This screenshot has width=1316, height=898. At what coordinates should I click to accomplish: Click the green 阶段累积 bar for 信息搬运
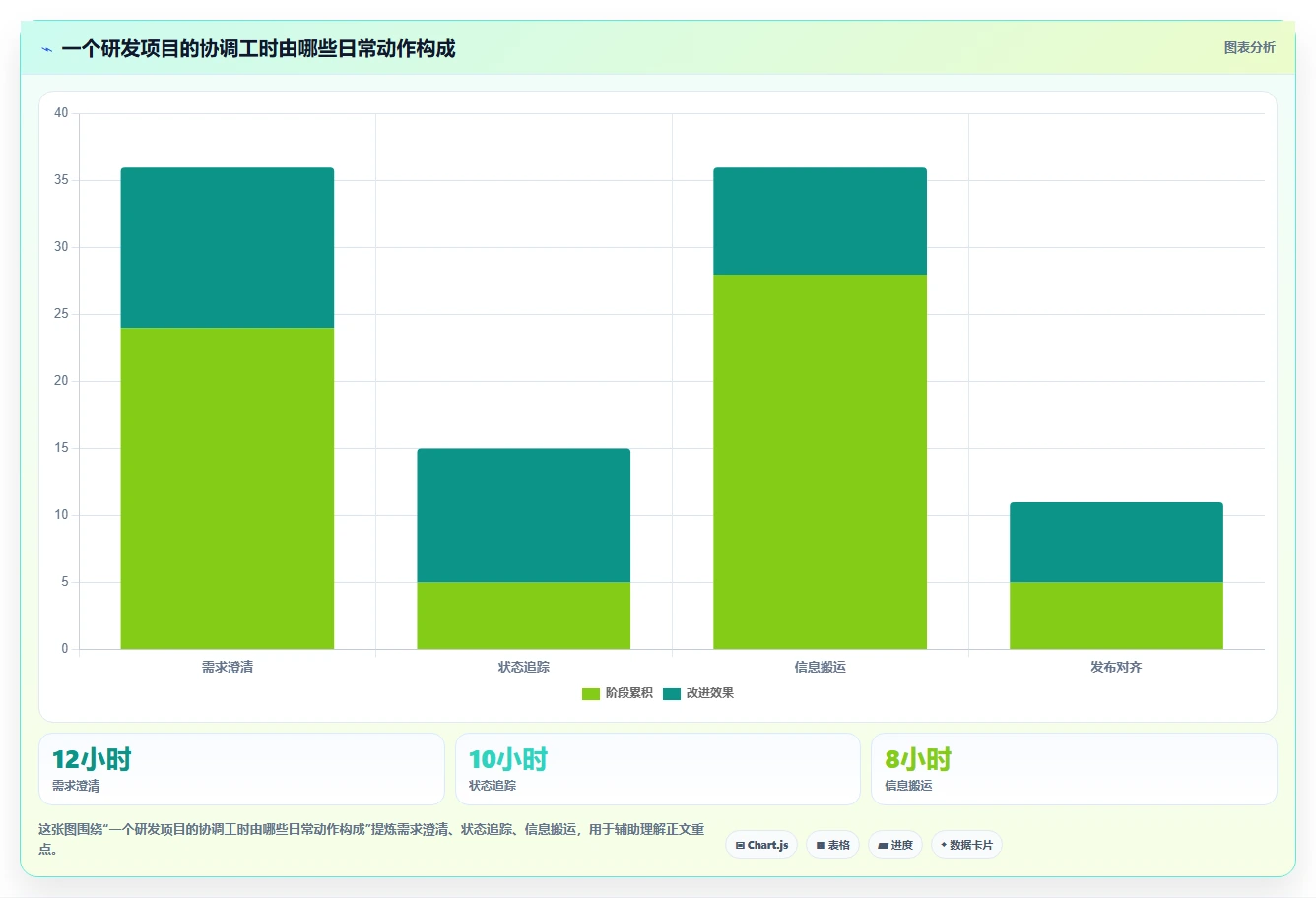pyautogui.click(x=820, y=462)
